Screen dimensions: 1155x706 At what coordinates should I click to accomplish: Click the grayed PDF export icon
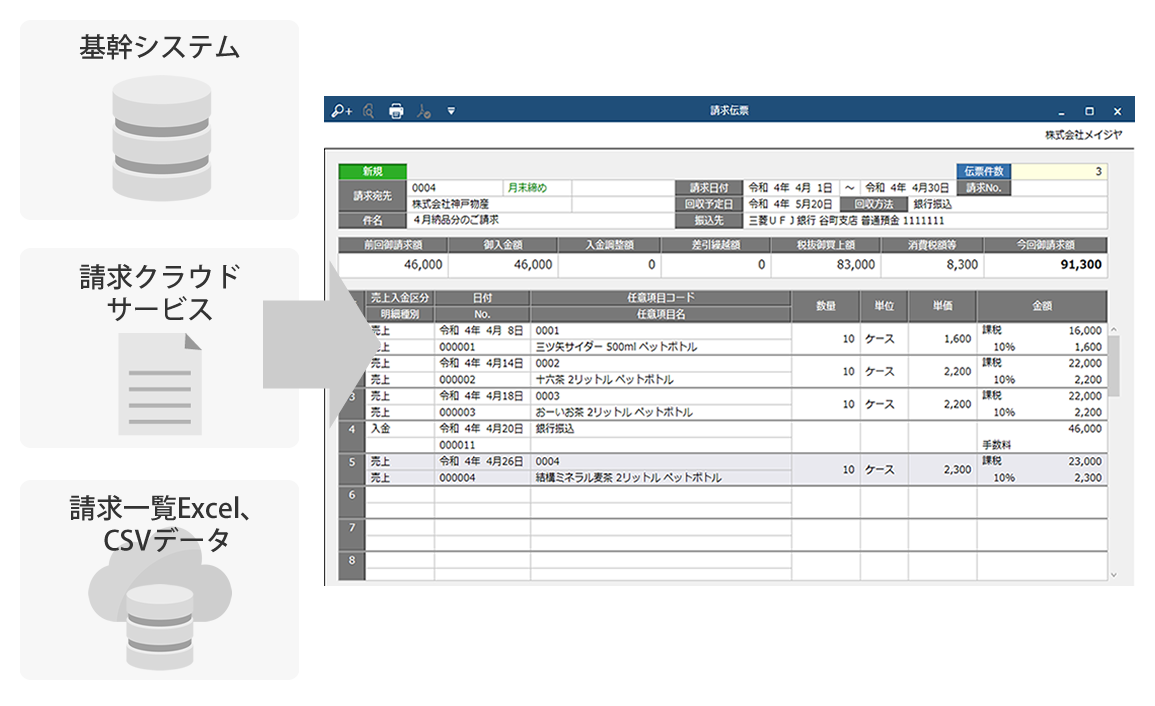pyautogui.click(x=423, y=111)
